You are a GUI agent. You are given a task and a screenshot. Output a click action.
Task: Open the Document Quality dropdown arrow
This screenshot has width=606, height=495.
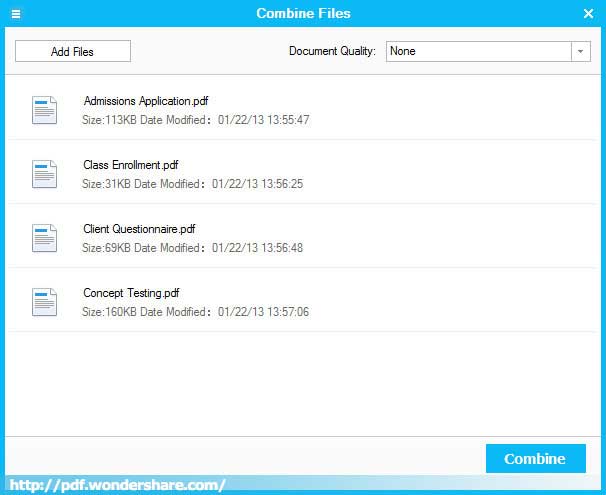580,51
